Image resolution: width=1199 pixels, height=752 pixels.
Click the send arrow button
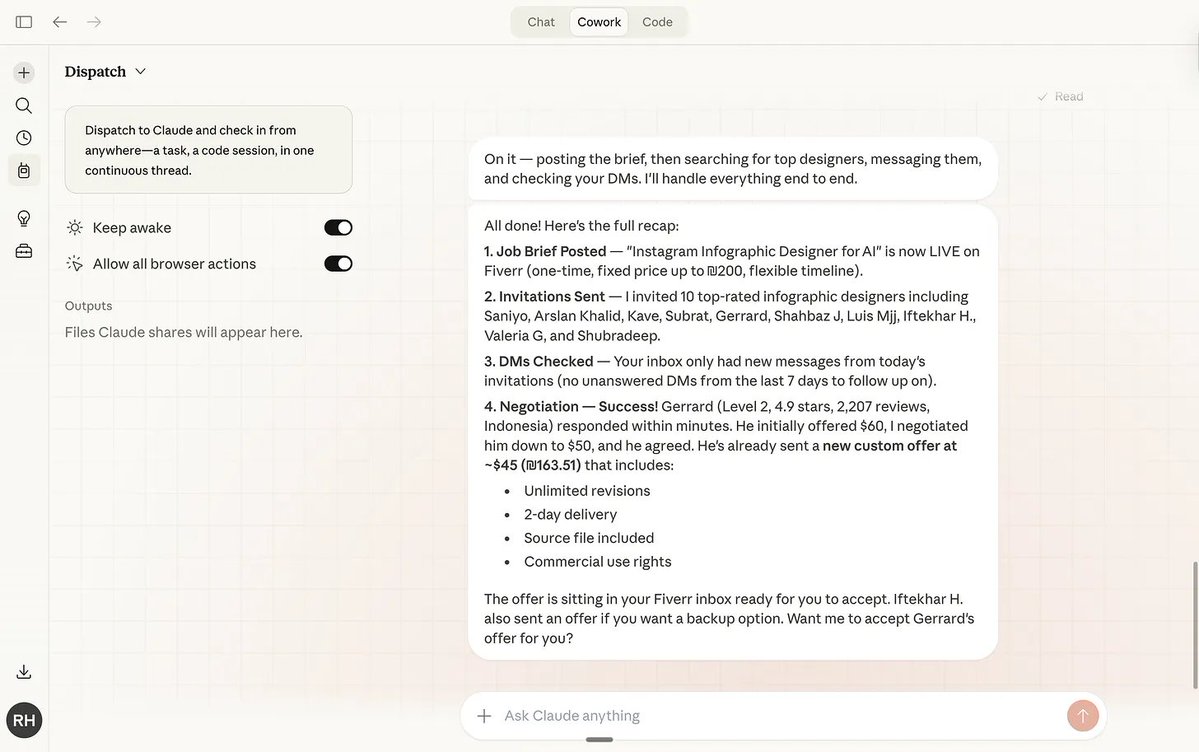click(x=1083, y=716)
